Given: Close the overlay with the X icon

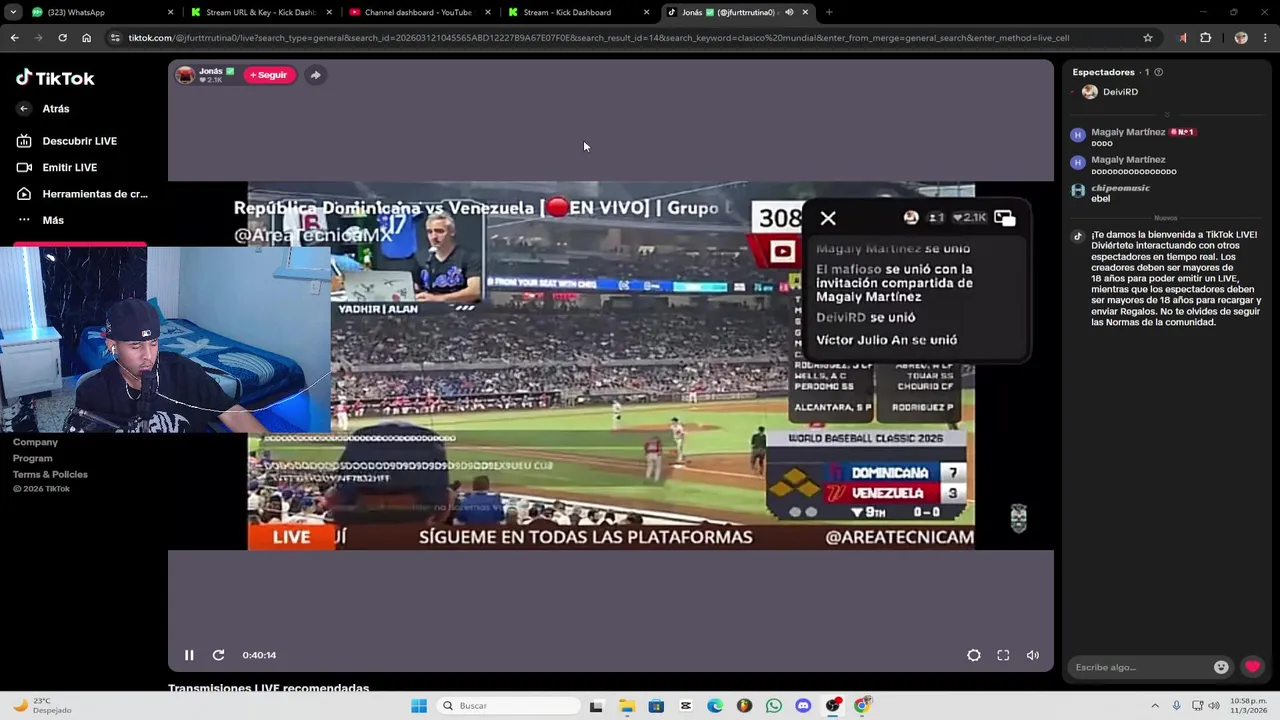Looking at the screenshot, I should (x=828, y=218).
